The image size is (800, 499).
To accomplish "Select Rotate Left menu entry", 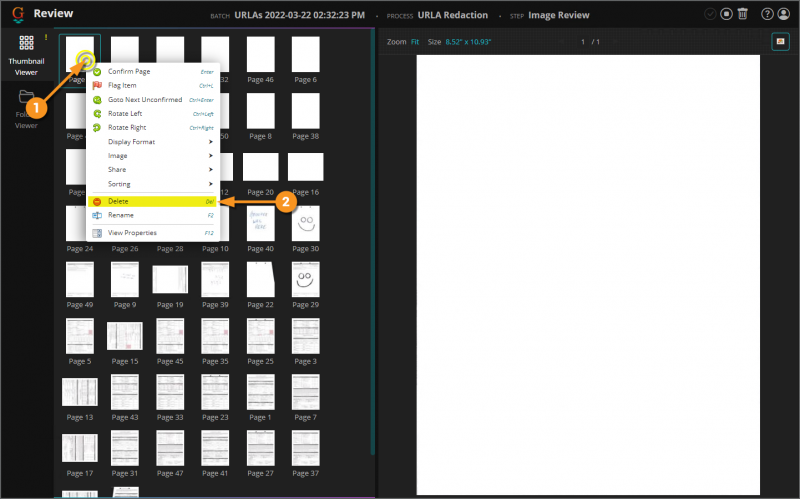I will pyautogui.click(x=153, y=113).
